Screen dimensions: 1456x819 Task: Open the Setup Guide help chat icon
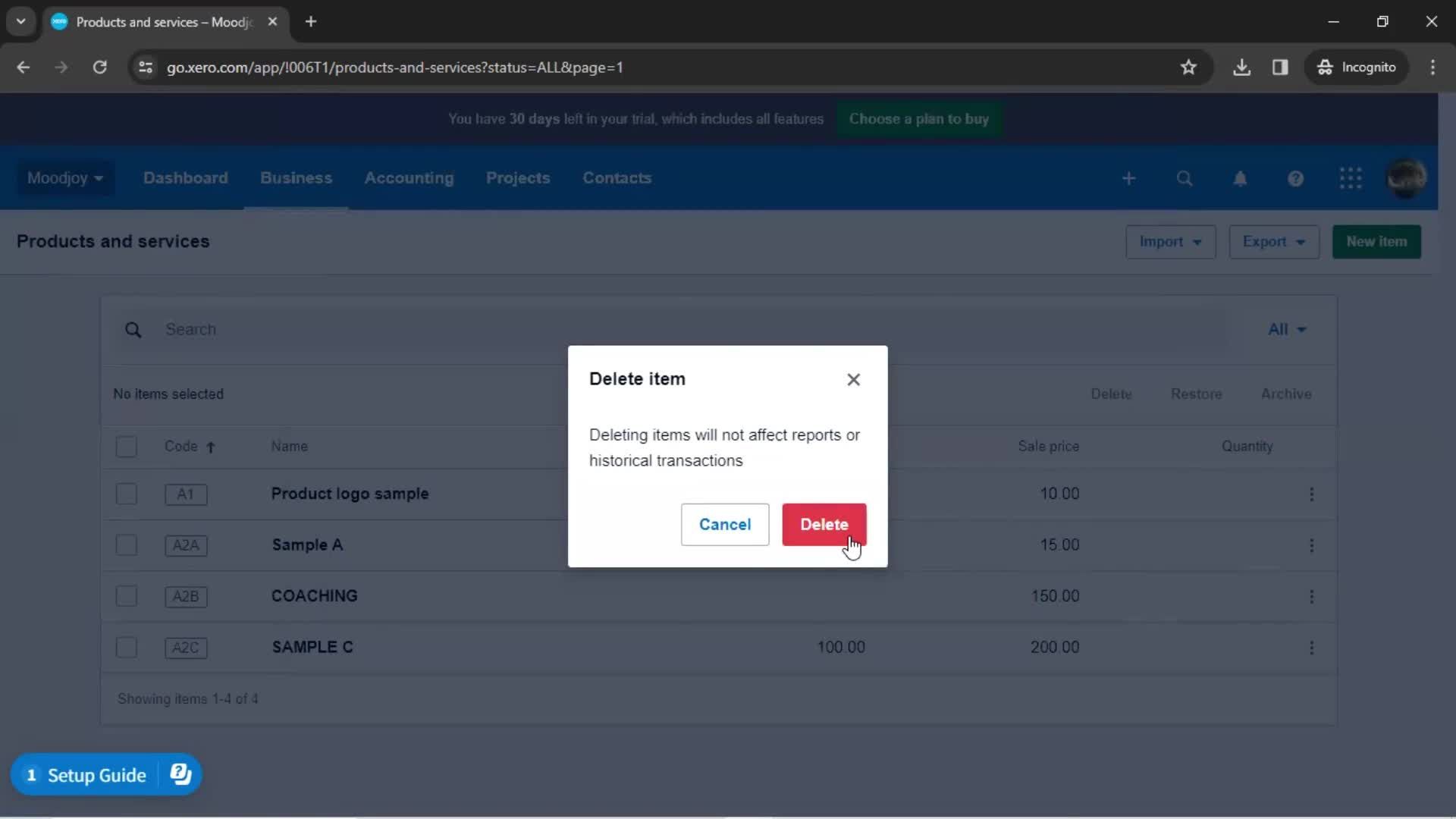[180, 774]
